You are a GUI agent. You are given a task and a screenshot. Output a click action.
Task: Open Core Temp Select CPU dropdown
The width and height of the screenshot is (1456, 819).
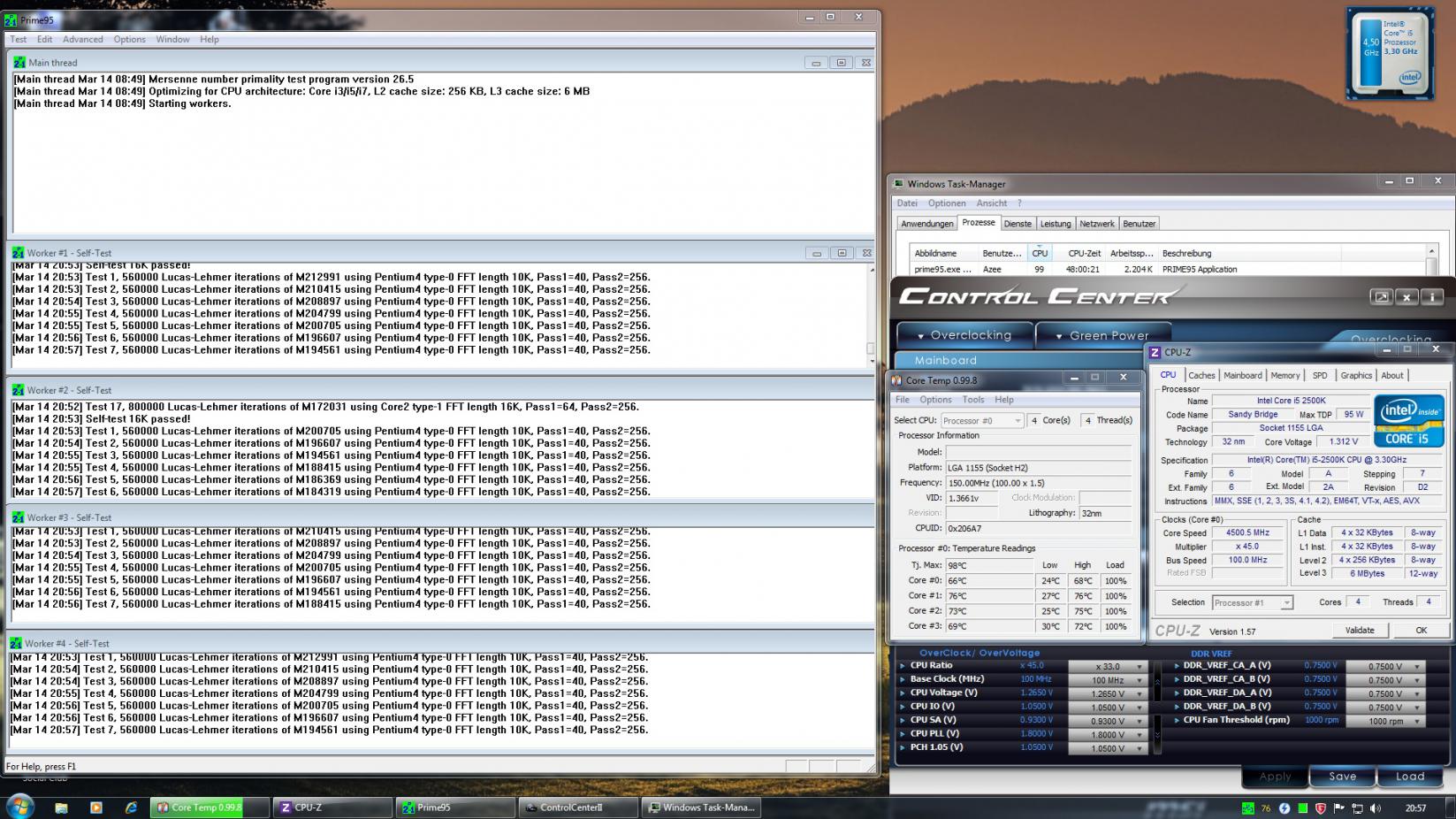(982, 421)
